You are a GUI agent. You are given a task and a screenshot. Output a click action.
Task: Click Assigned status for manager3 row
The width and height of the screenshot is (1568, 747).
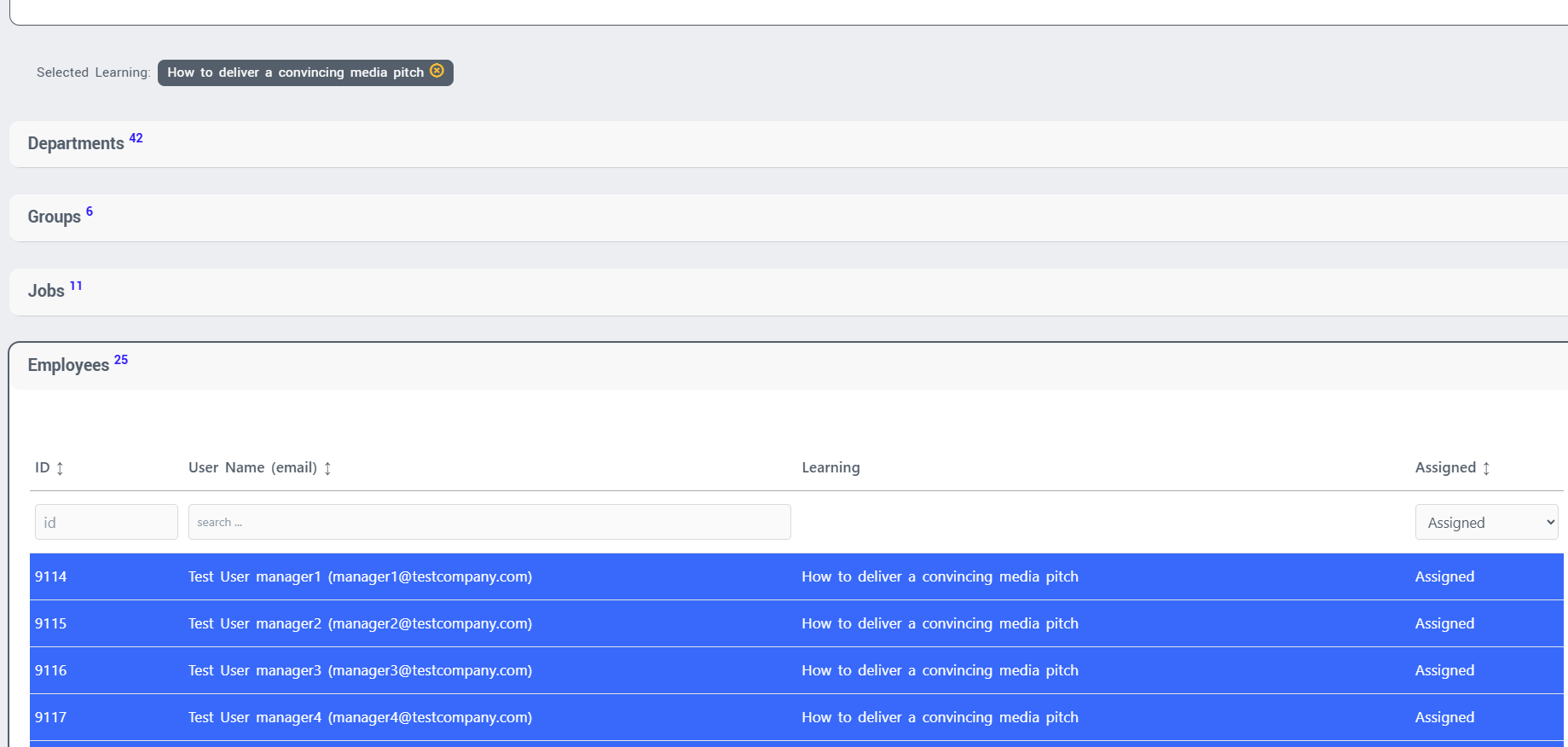(1444, 670)
